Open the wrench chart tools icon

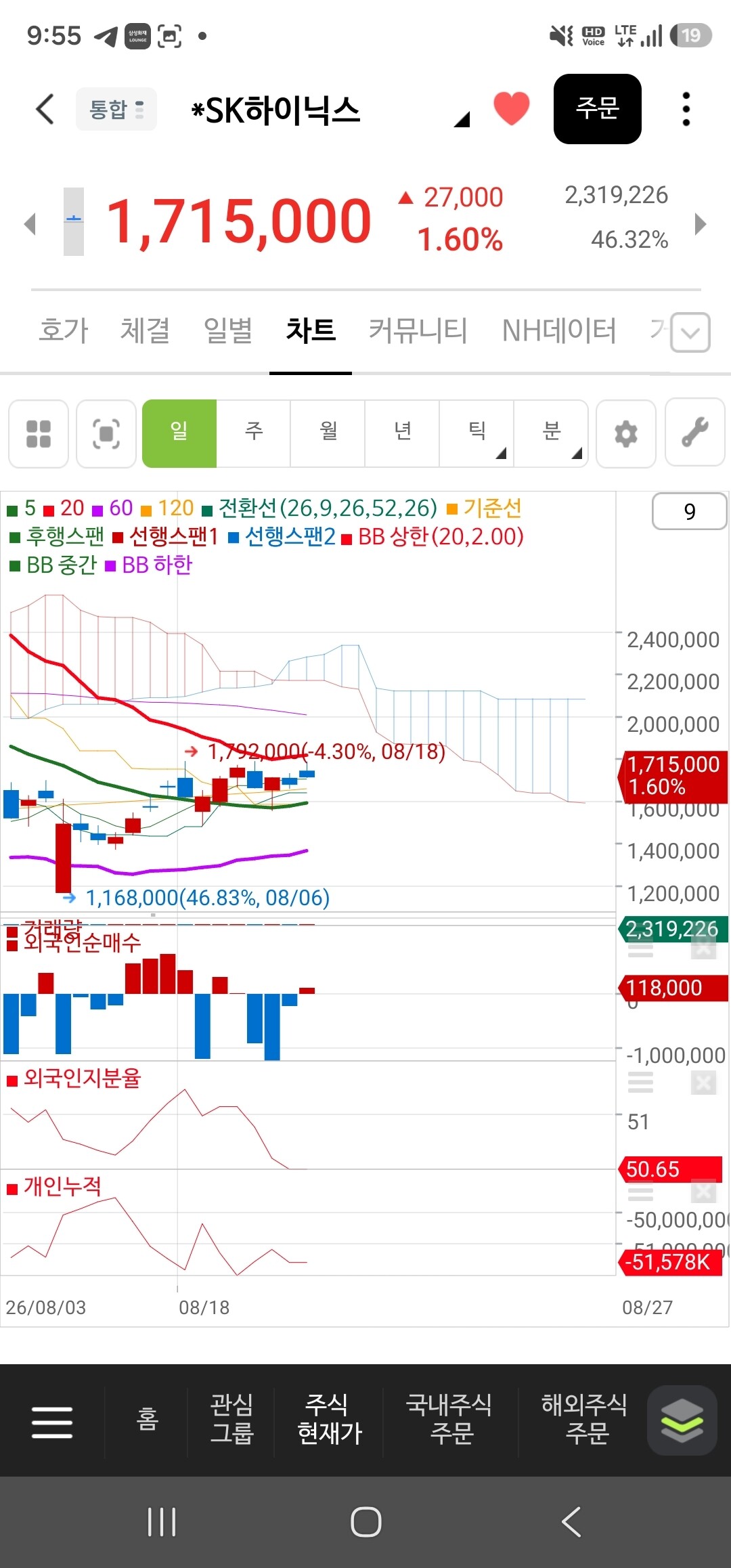point(695,433)
